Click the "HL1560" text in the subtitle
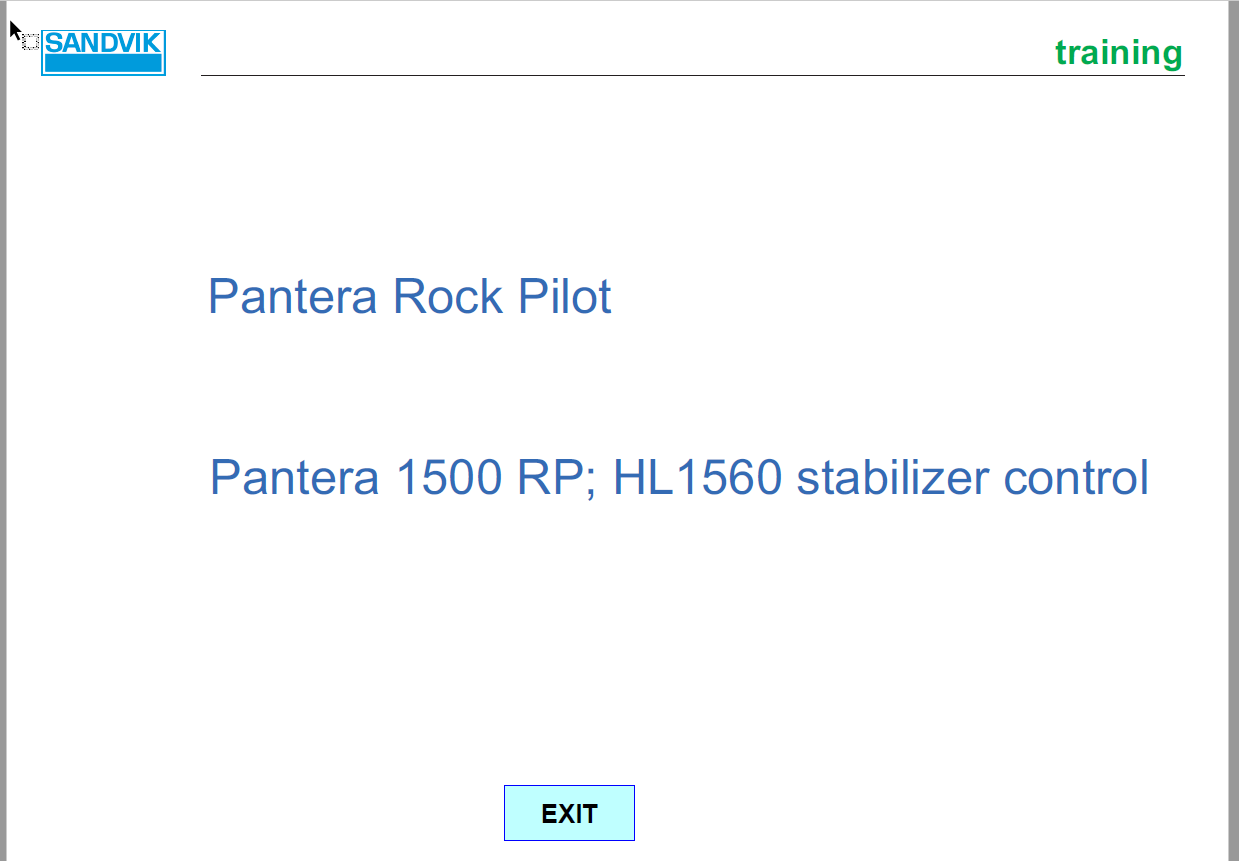 (696, 478)
